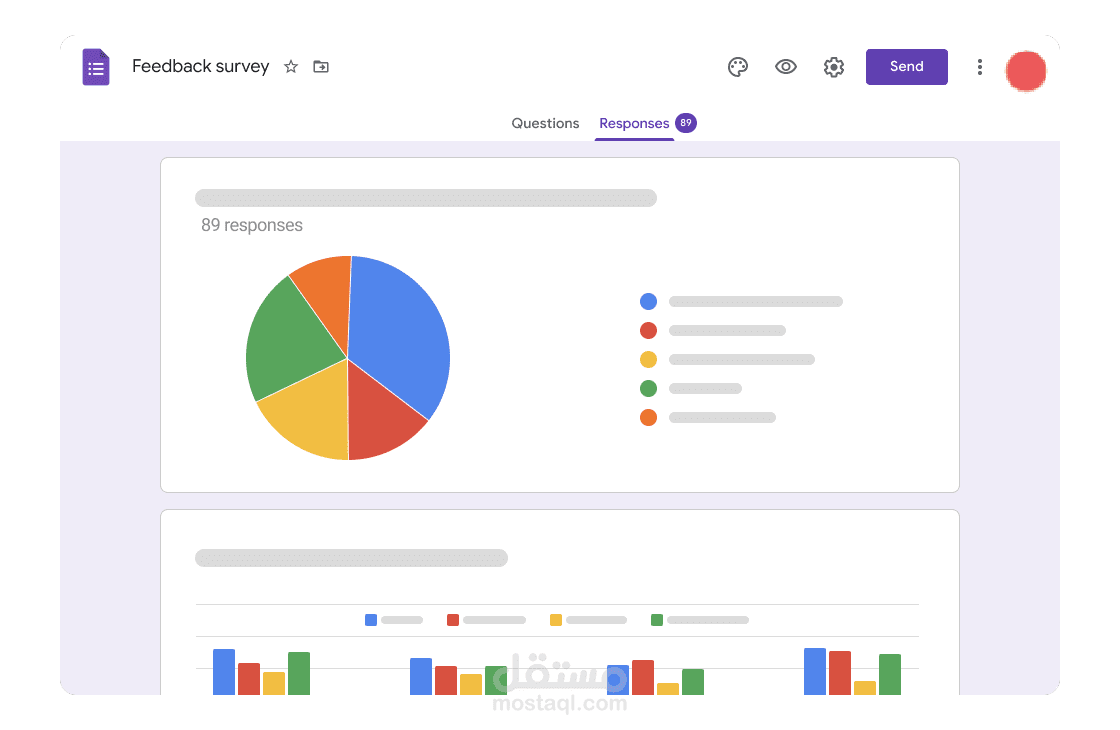Open the customize theme palette icon

coord(738,66)
